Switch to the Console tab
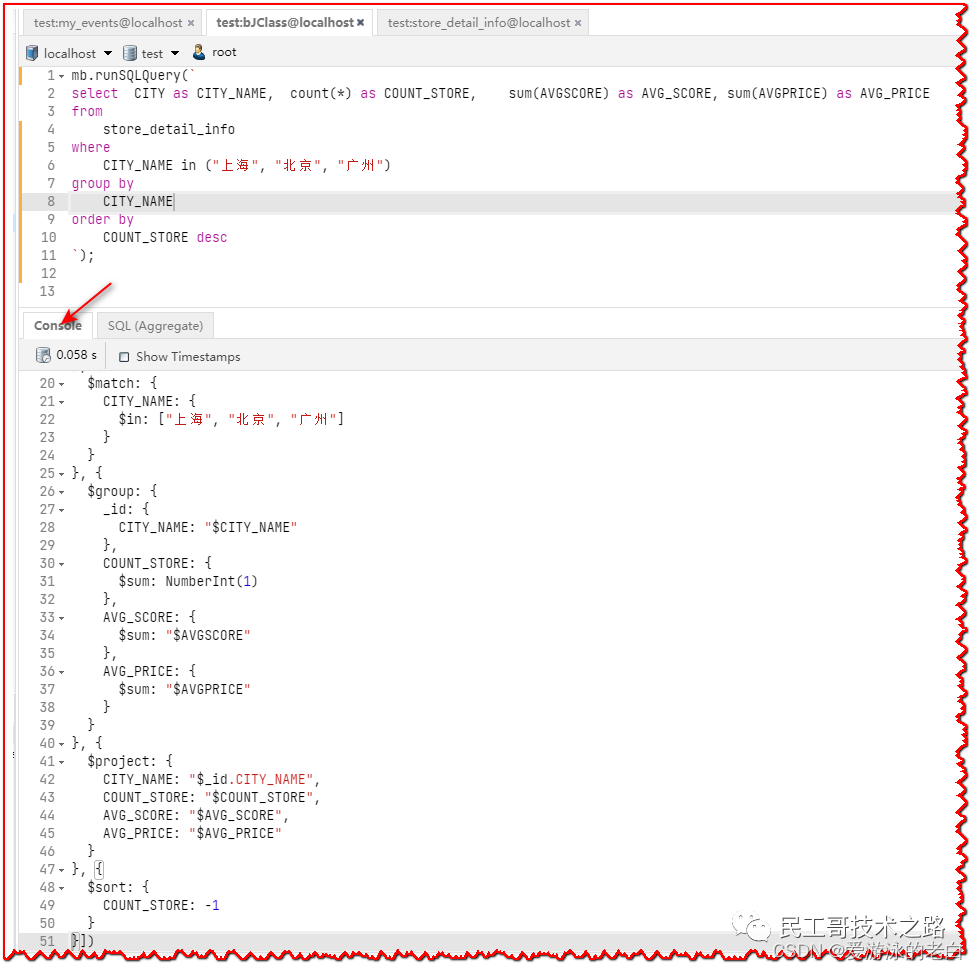 [x=58, y=325]
